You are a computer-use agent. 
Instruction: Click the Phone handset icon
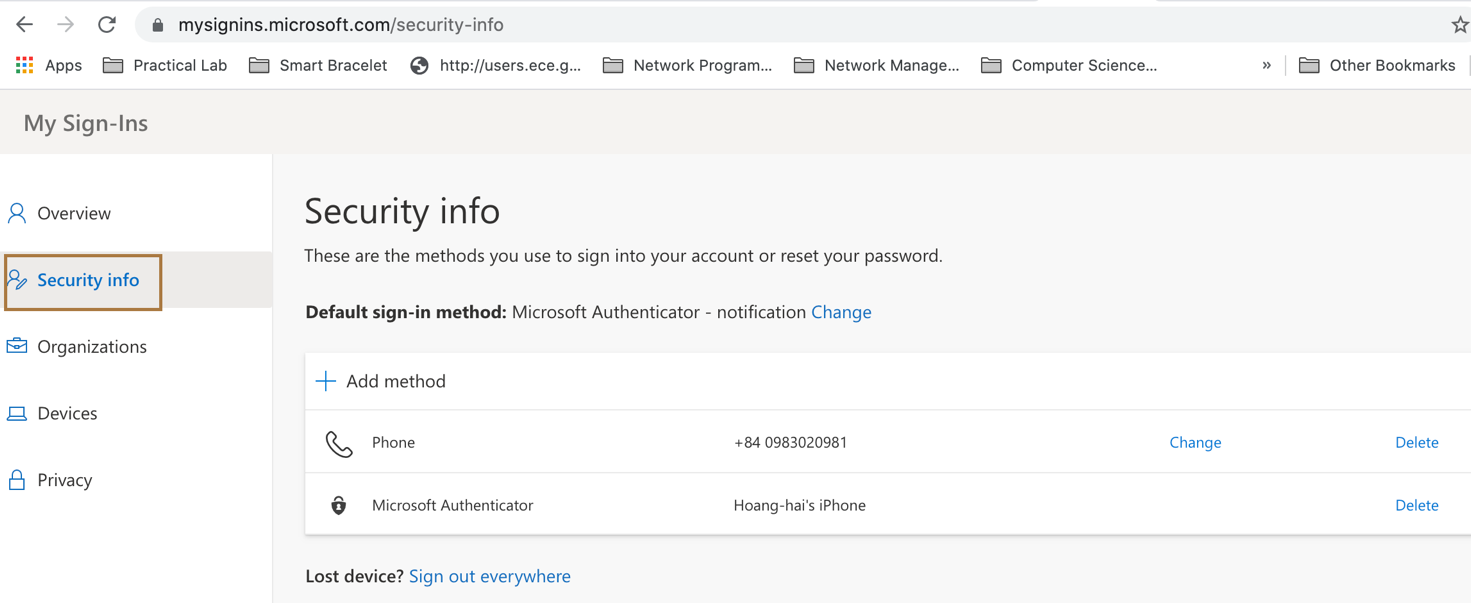click(339, 443)
